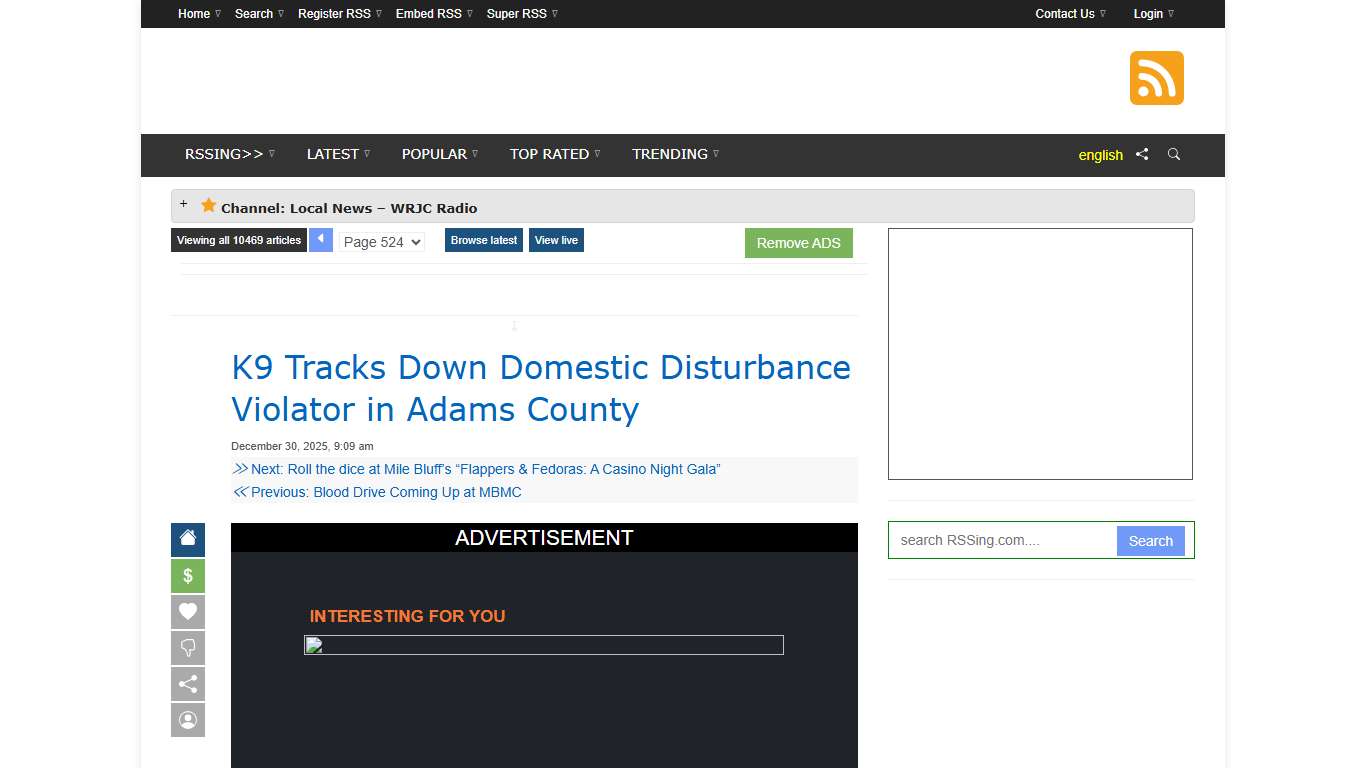Click the Remove ADS button
The height and width of the screenshot is (768, 1366).
click(798, 243)
